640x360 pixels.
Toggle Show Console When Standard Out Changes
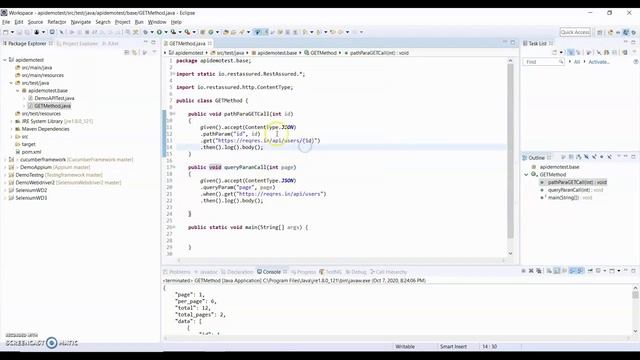pyautogui.click(x=572, y=271)
